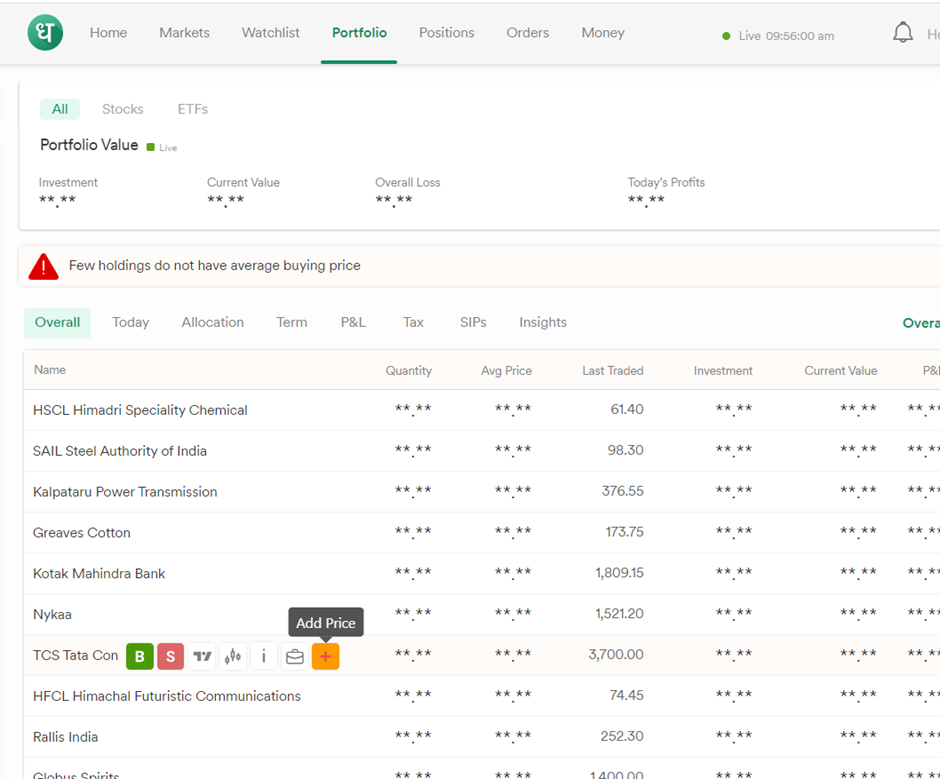Click the red Sell button for TCS
The width and height of the screenshot is (940, 779).
(171, 656)
